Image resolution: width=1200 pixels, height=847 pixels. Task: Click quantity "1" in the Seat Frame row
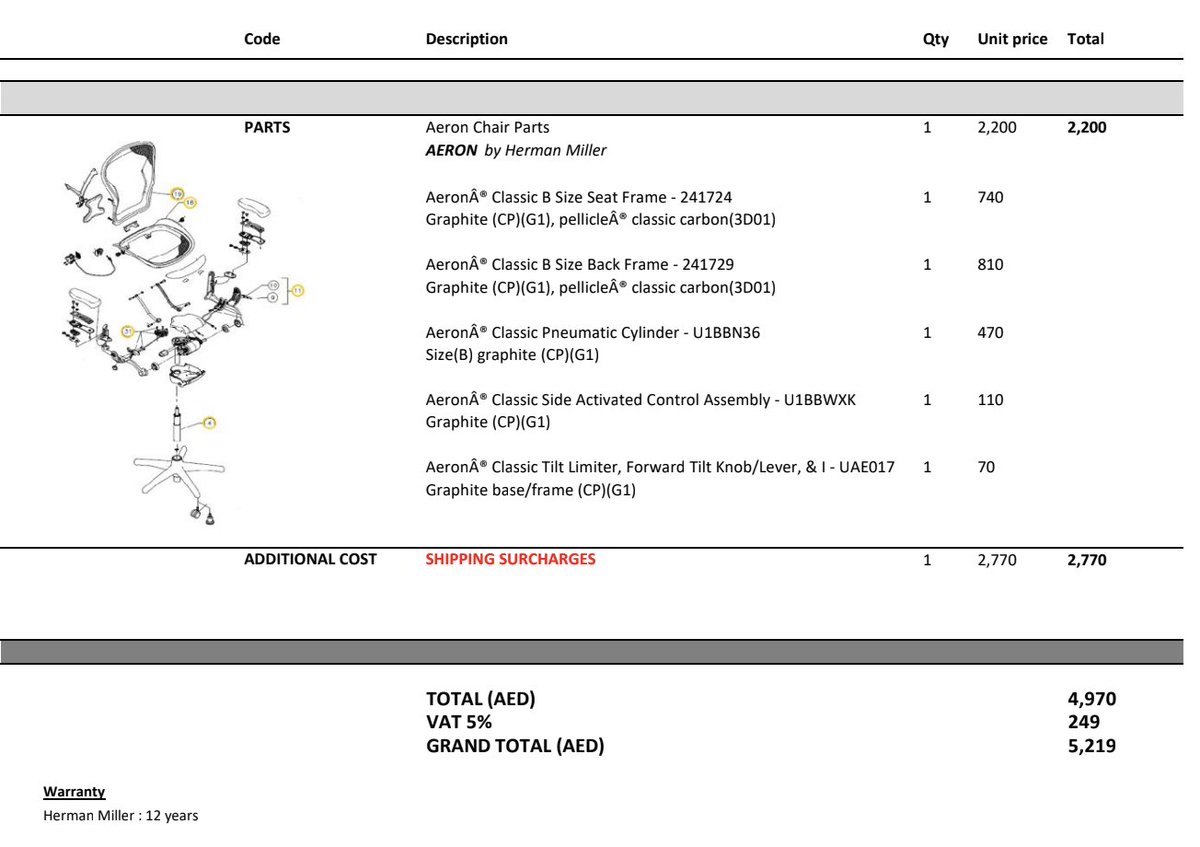click(927, 198)
